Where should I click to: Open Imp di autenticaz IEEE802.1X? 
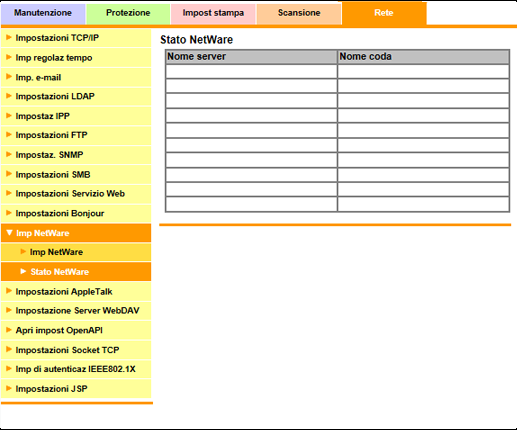click(76, 369)
